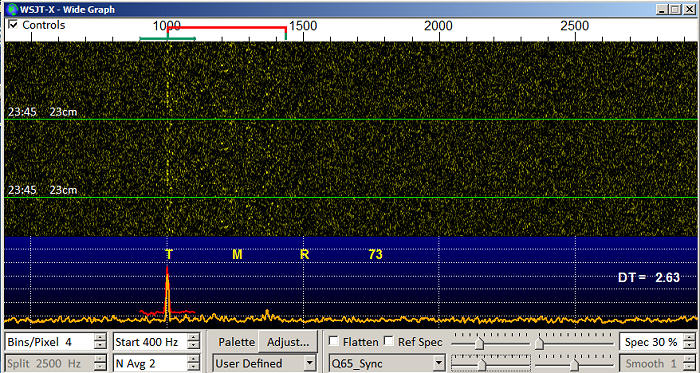700x373 pixels.
Task: Enable the Flatten checkbox
Action: click(x=333, y=341)
